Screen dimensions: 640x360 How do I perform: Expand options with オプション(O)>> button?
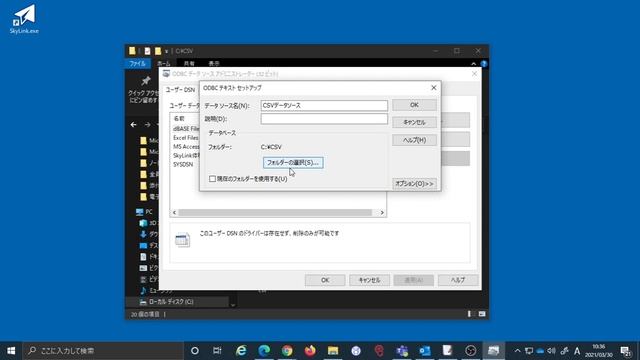[414, 184]
